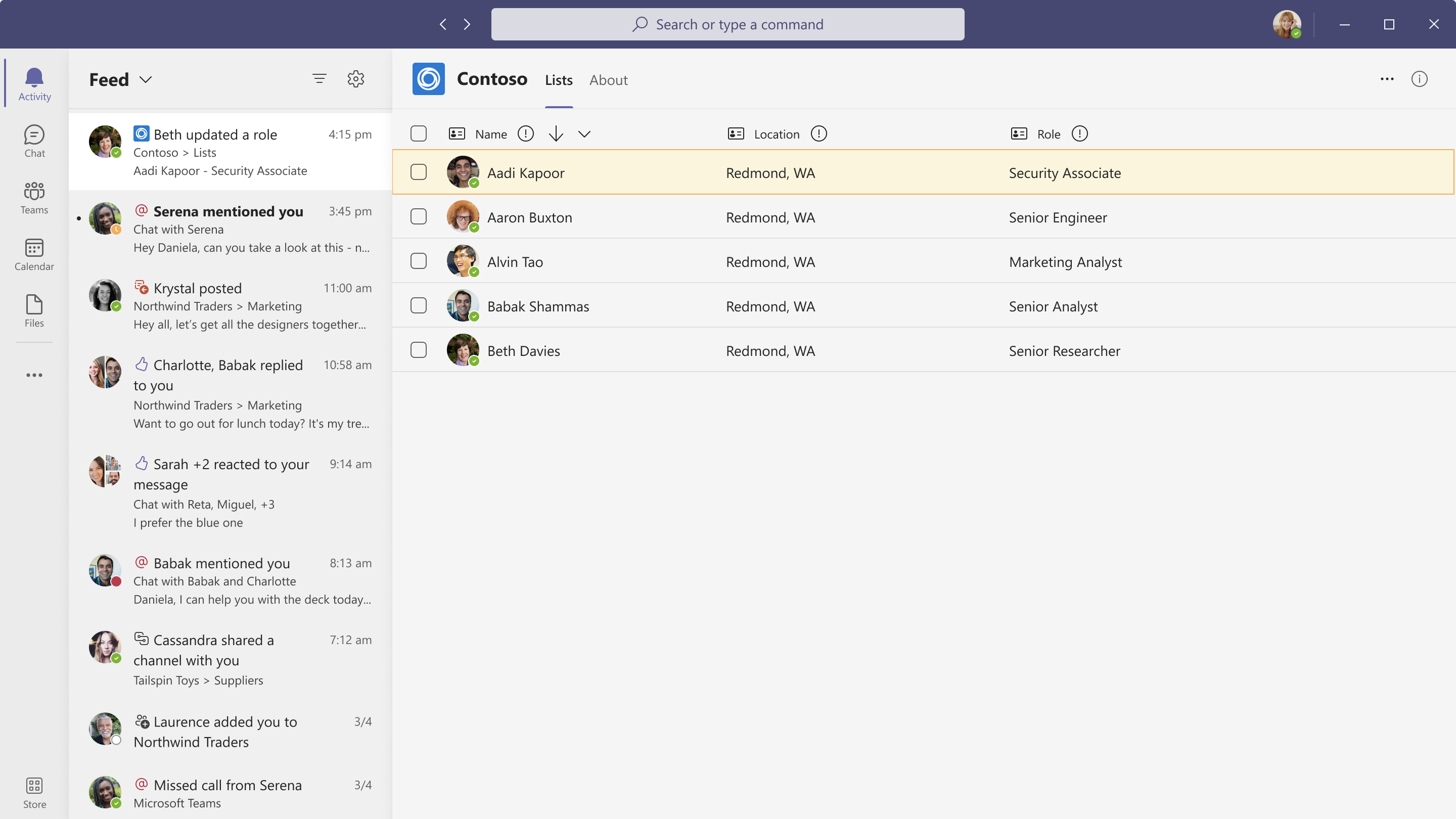This screenshot has width=1456, height=819.
Task: Open the info button for Lists
Action: (1420, 79)
